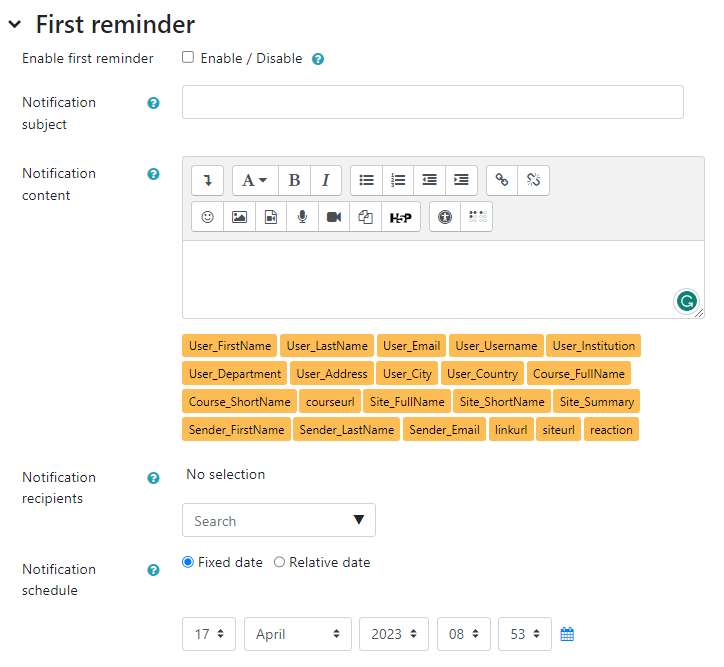724x667 pixels.
Task: Collapse the First reminder section
Action: pyautogui.click(x=15, y=24)
